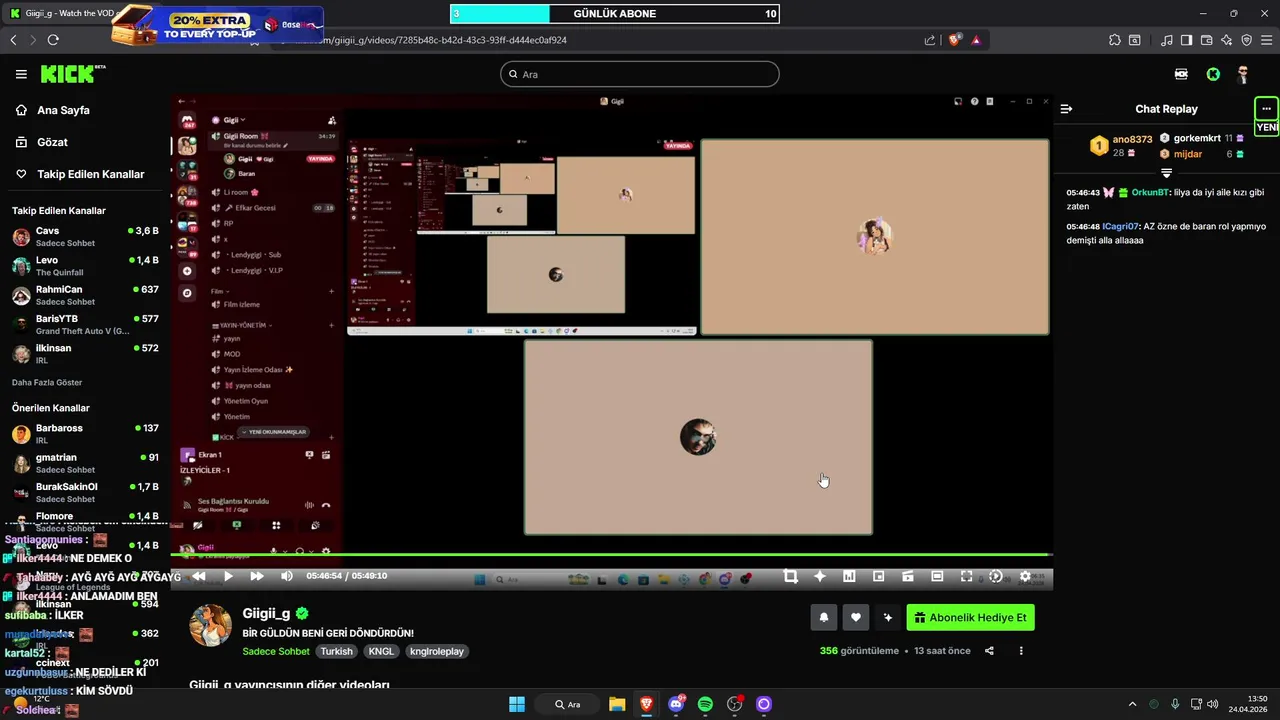
Task: Open Giigii_g streamer avatar
Action: (211, 625)
